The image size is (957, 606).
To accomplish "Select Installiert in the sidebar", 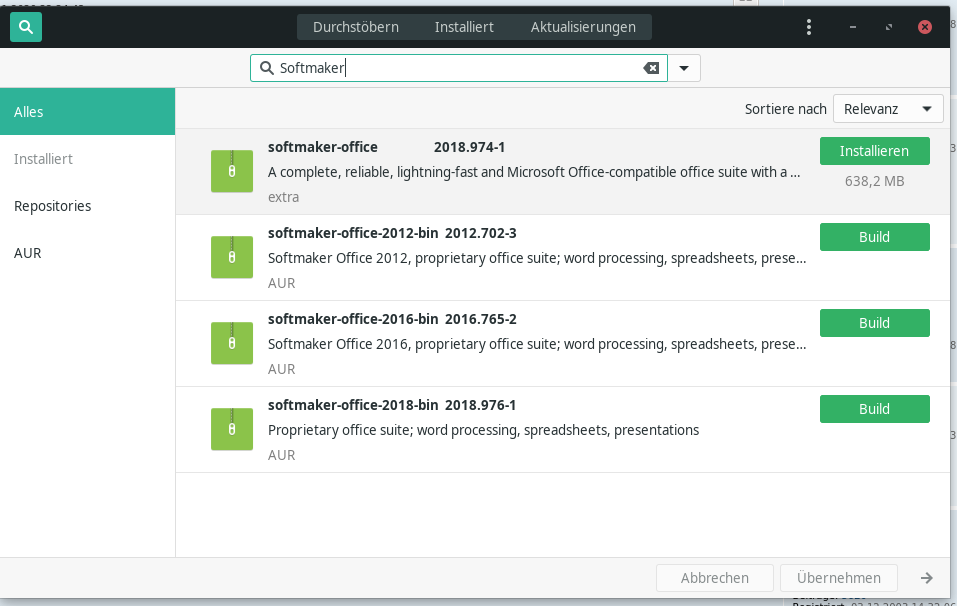I will (87, 159).
